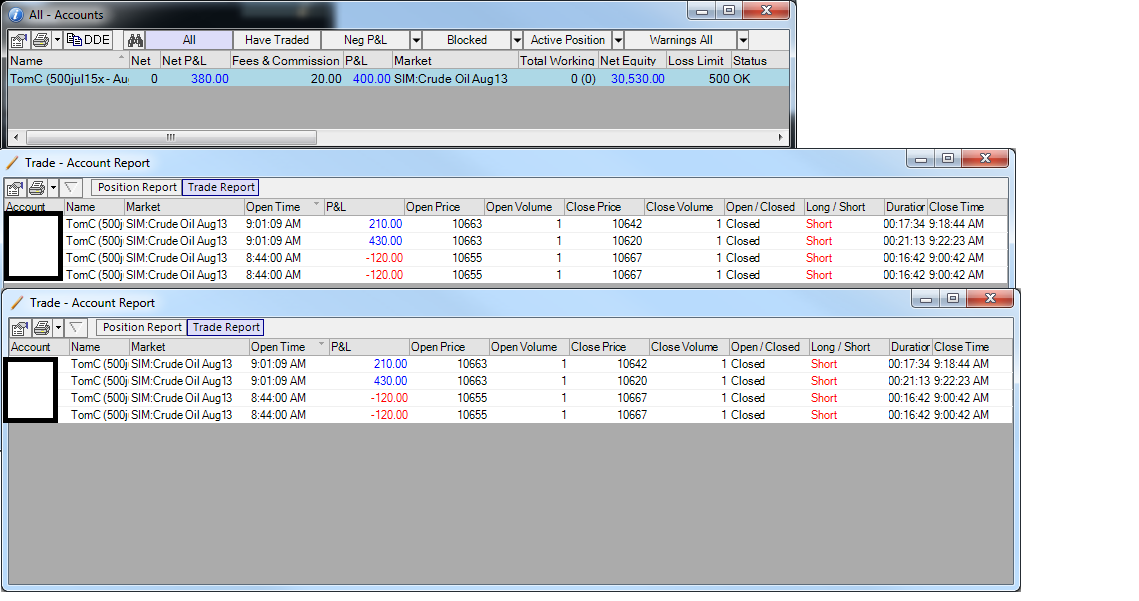Expand the Blocked dropdown arrow
Viewport: 1139px width, 601px height.
point(517,40)
